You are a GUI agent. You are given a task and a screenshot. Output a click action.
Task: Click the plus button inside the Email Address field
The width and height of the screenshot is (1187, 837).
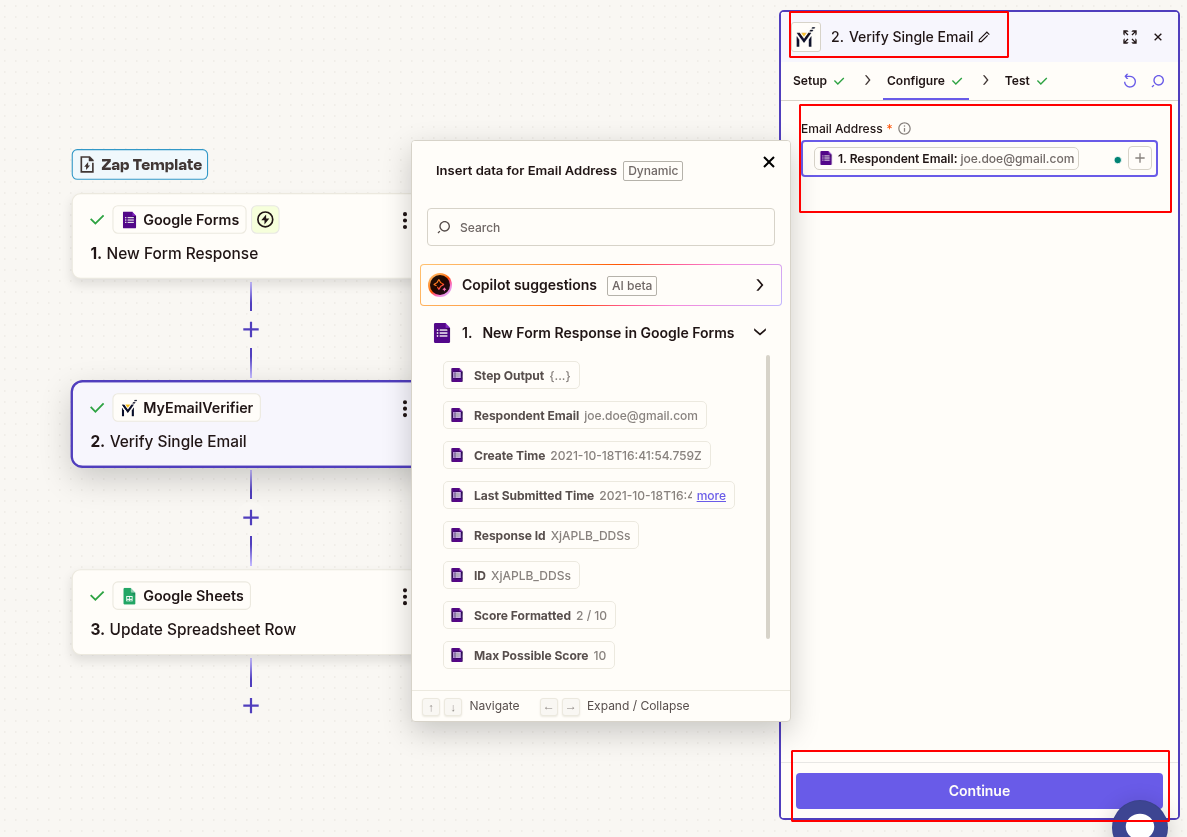click(1139, 158)
